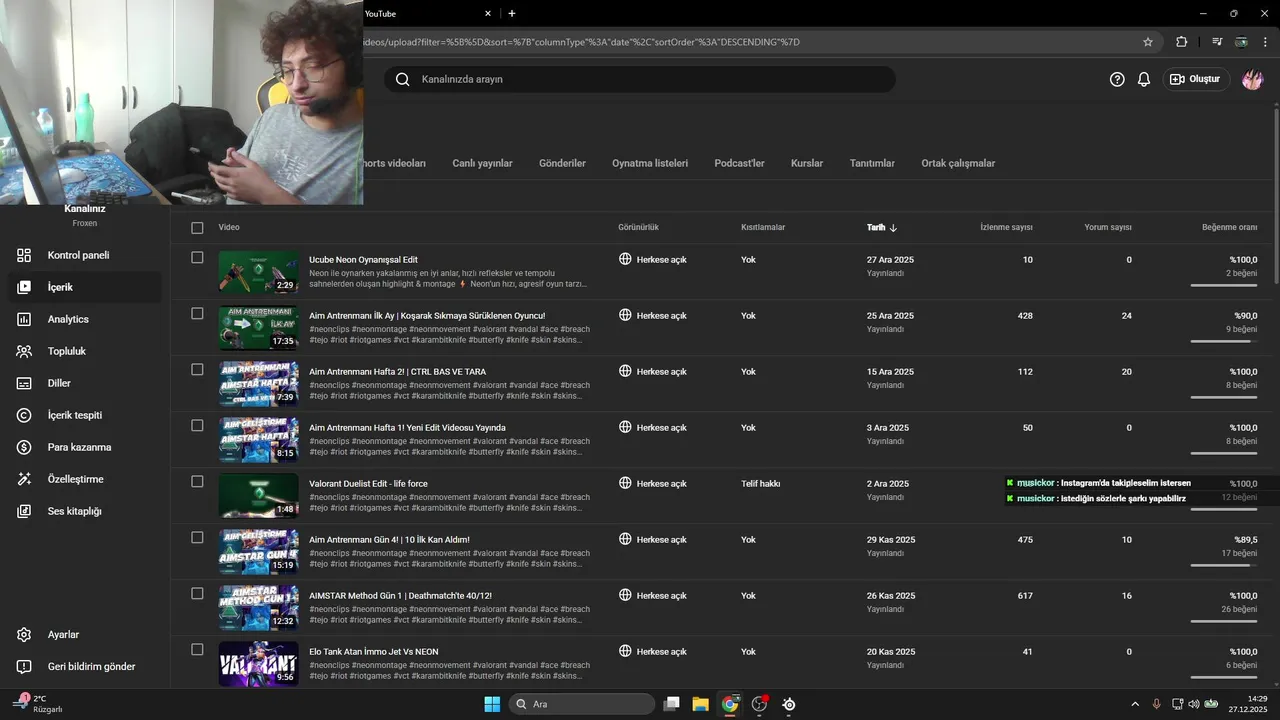Select all videos with header checkbox
Viewport: 1280px width, 720px height.
click(197, 228)
